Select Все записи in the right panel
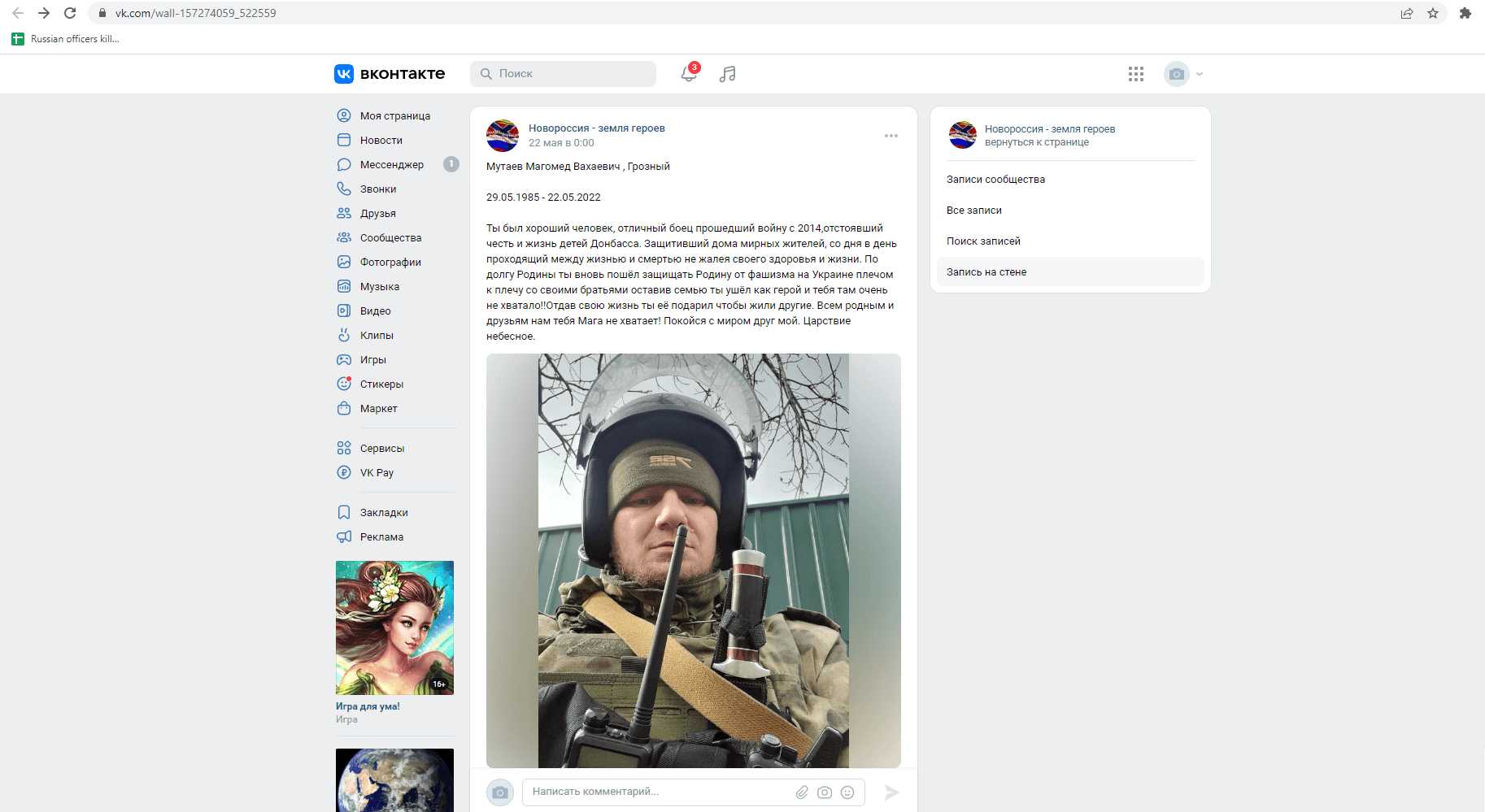The image size is (1485, 812). (x=974, y=211)
